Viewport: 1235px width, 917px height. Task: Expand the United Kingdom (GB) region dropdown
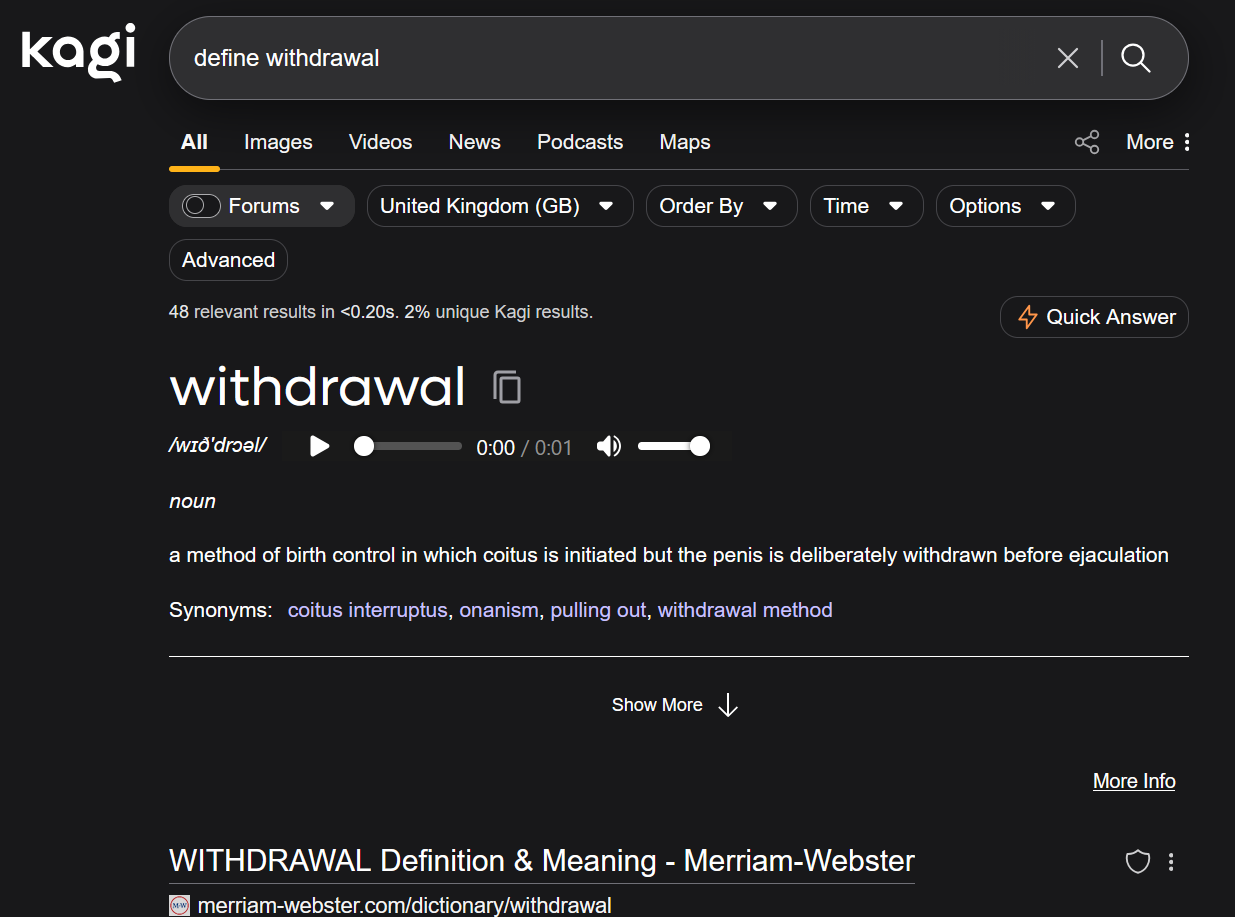point(499,206)
